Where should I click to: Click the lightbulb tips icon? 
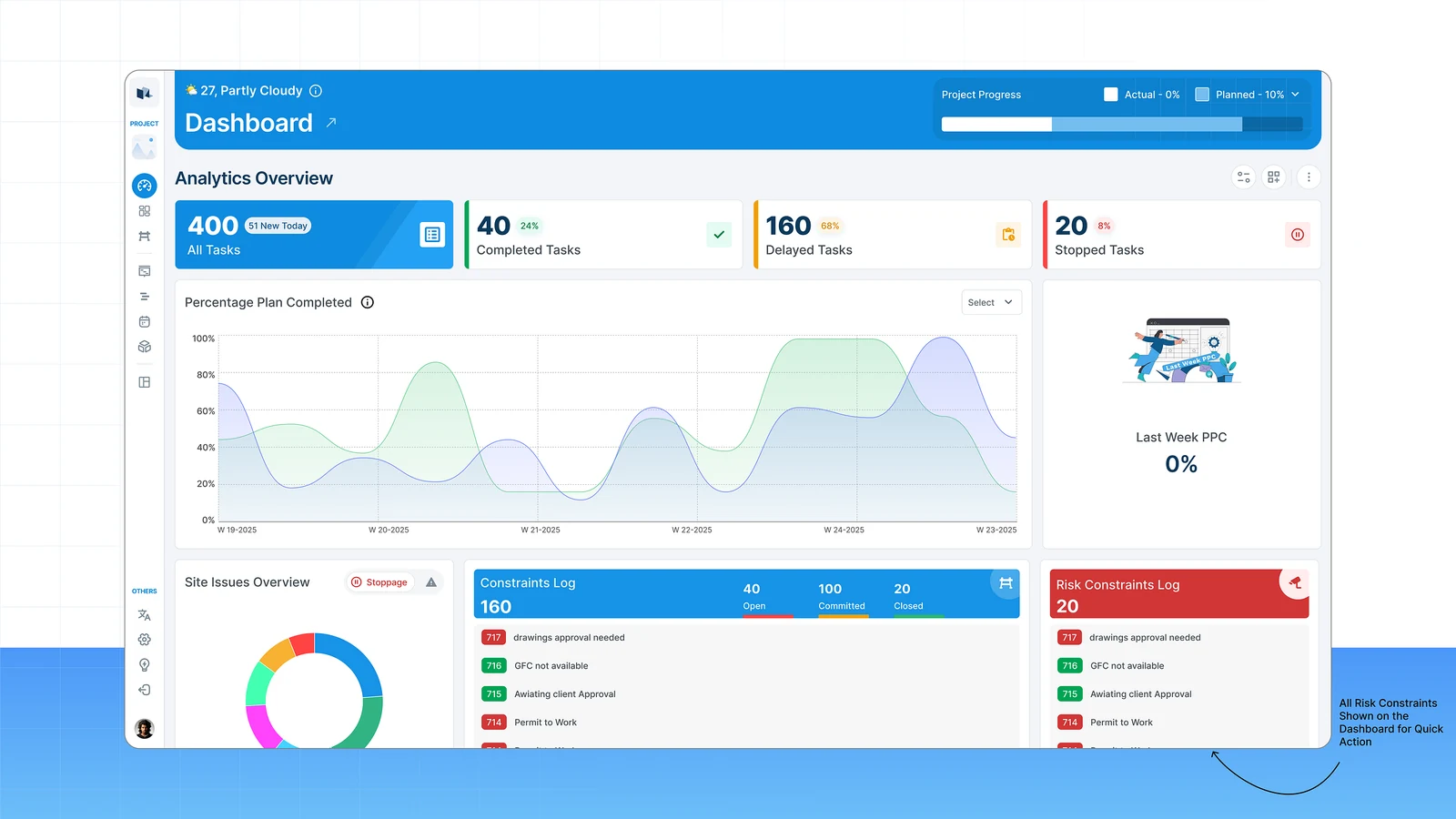coord(144,665)
